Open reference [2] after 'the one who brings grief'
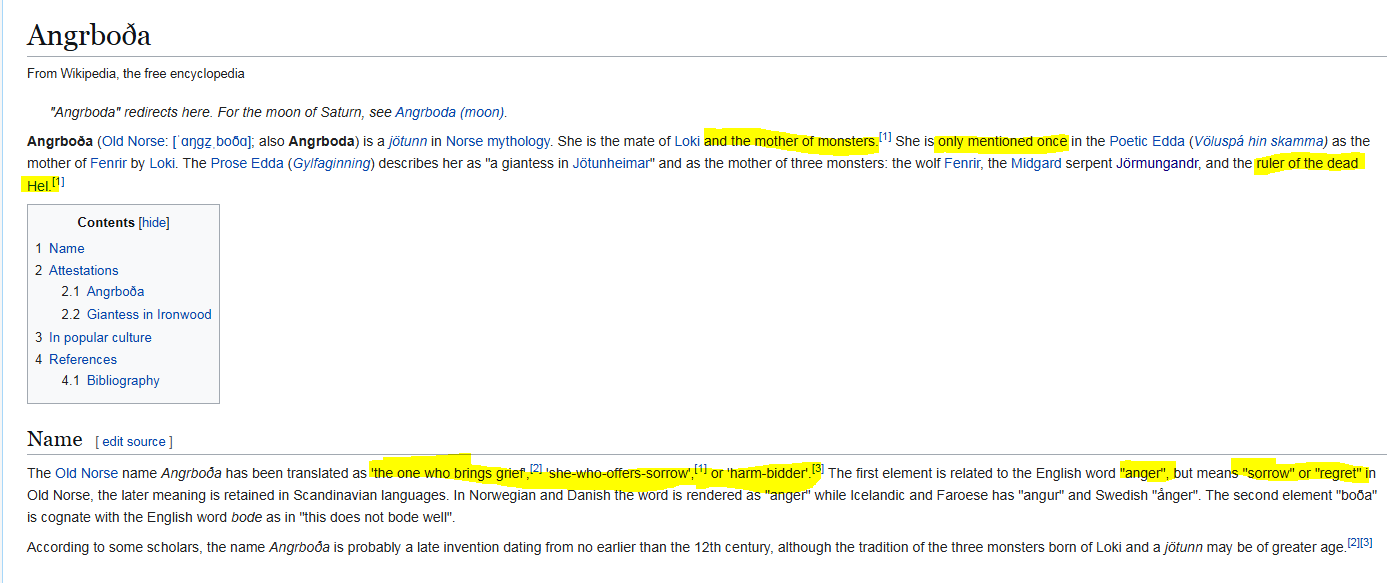Viewport: 1394px width, 583px height. coord(536,468)
